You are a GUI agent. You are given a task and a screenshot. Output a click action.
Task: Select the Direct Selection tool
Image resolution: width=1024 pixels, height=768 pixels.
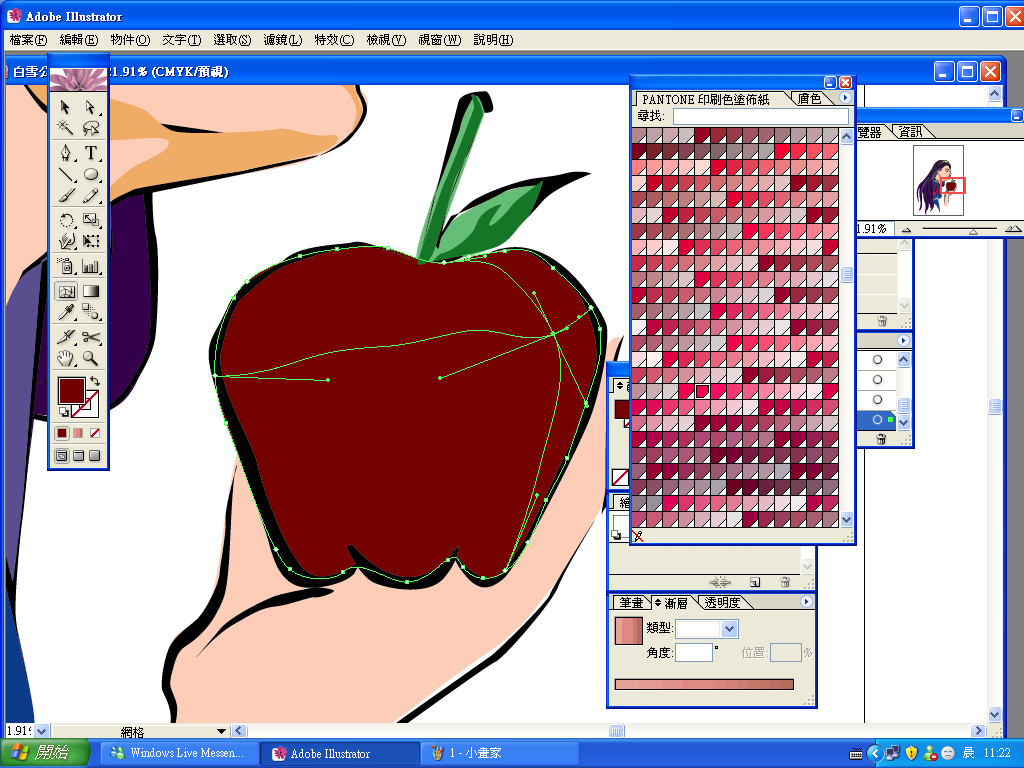coord(91,106)
